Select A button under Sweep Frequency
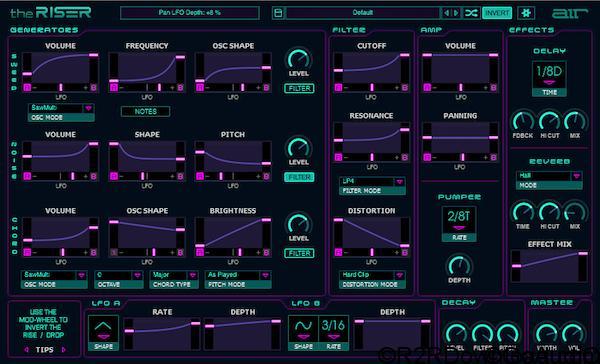 (114, 88)
